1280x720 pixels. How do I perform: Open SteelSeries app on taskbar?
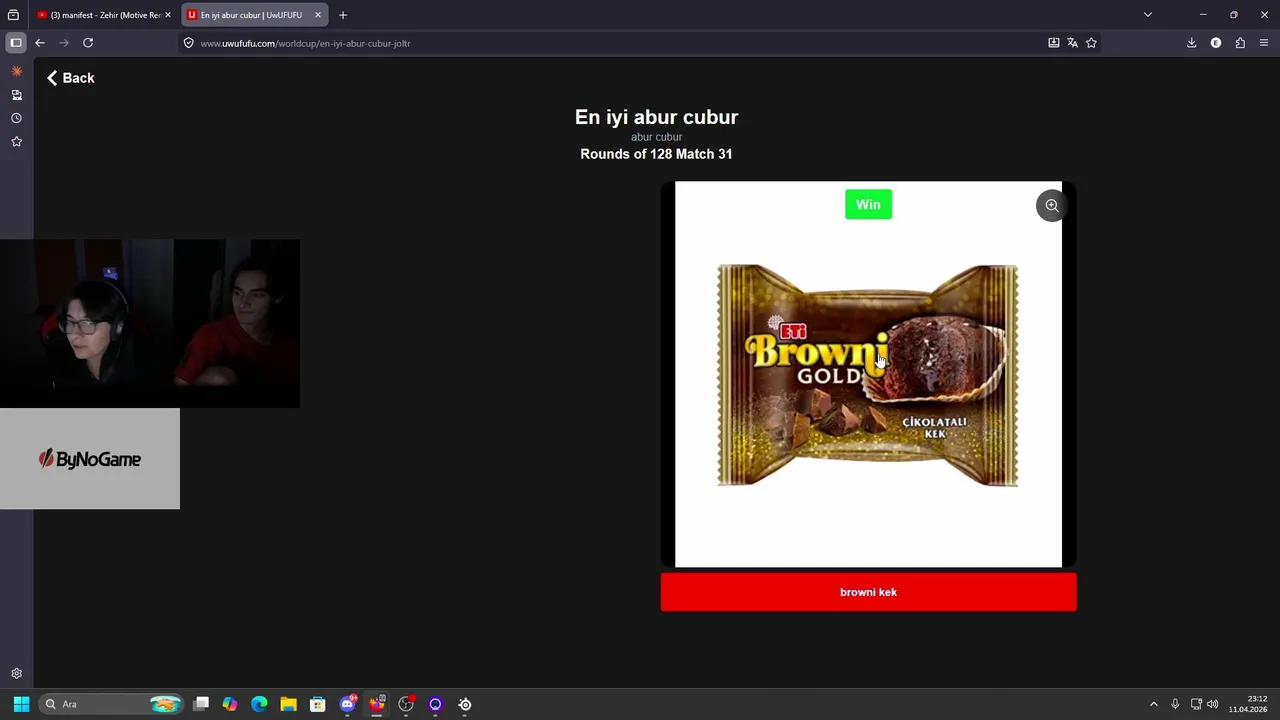click(x=465, y=704)
